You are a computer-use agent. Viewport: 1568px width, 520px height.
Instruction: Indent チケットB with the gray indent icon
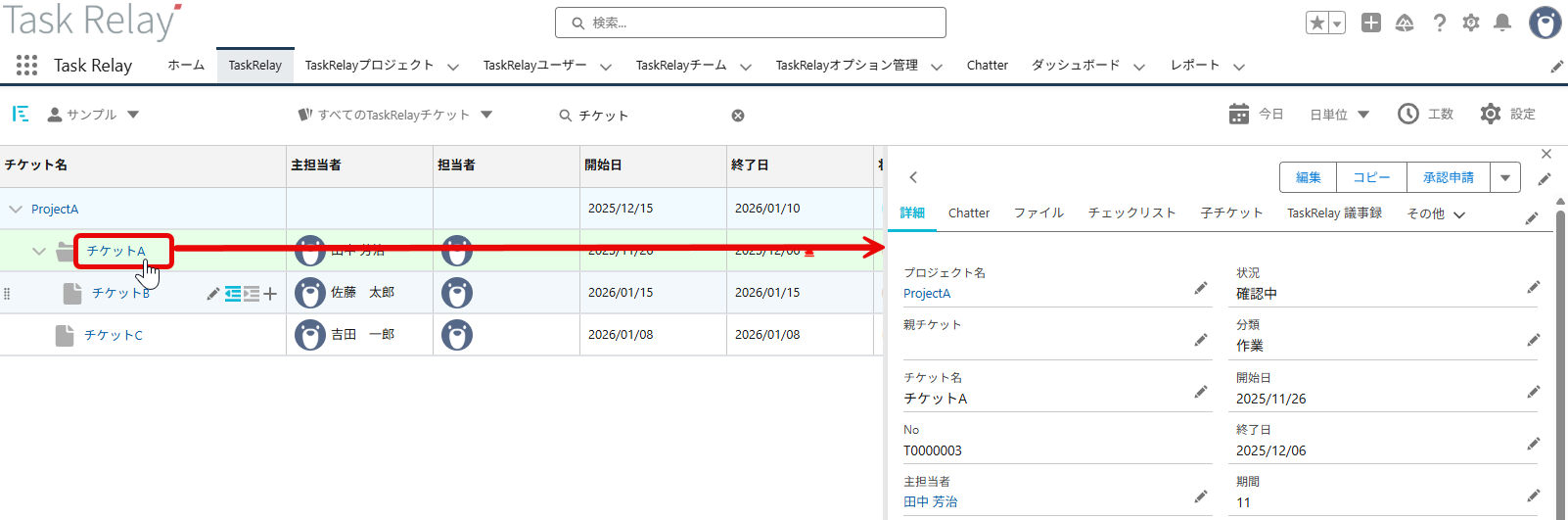pos(252,294)
